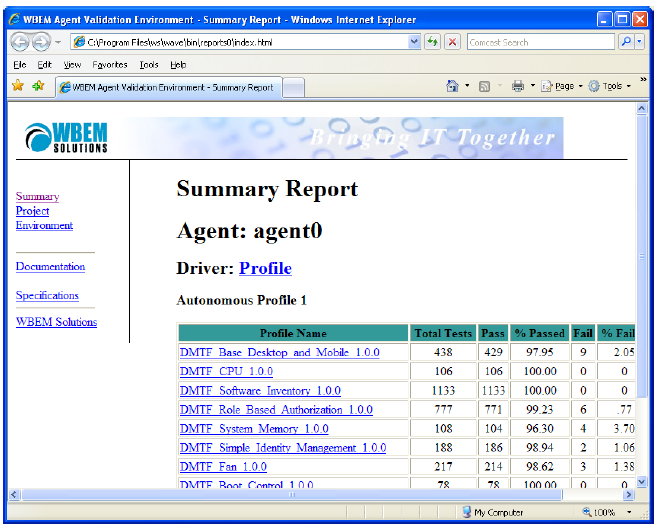Click the RSS feeds icon

pos(484,87)
